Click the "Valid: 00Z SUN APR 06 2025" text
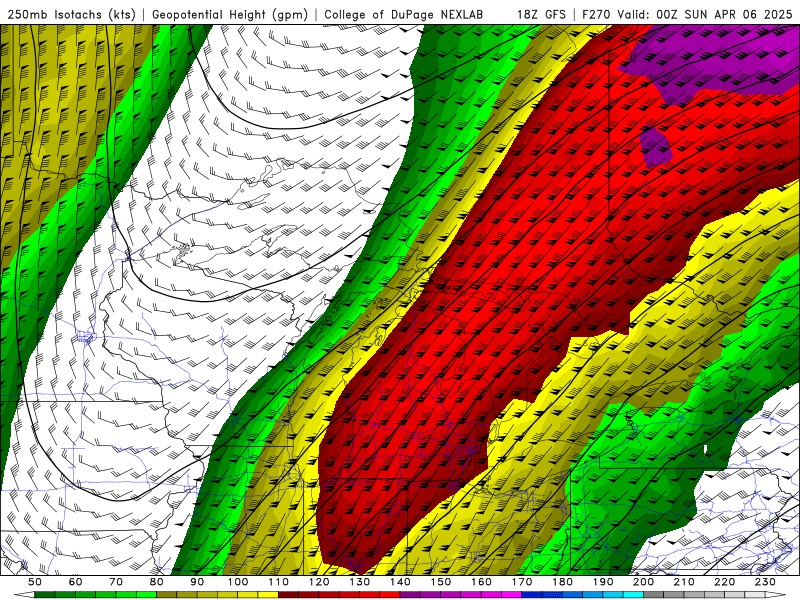 (x=705, y=14)
